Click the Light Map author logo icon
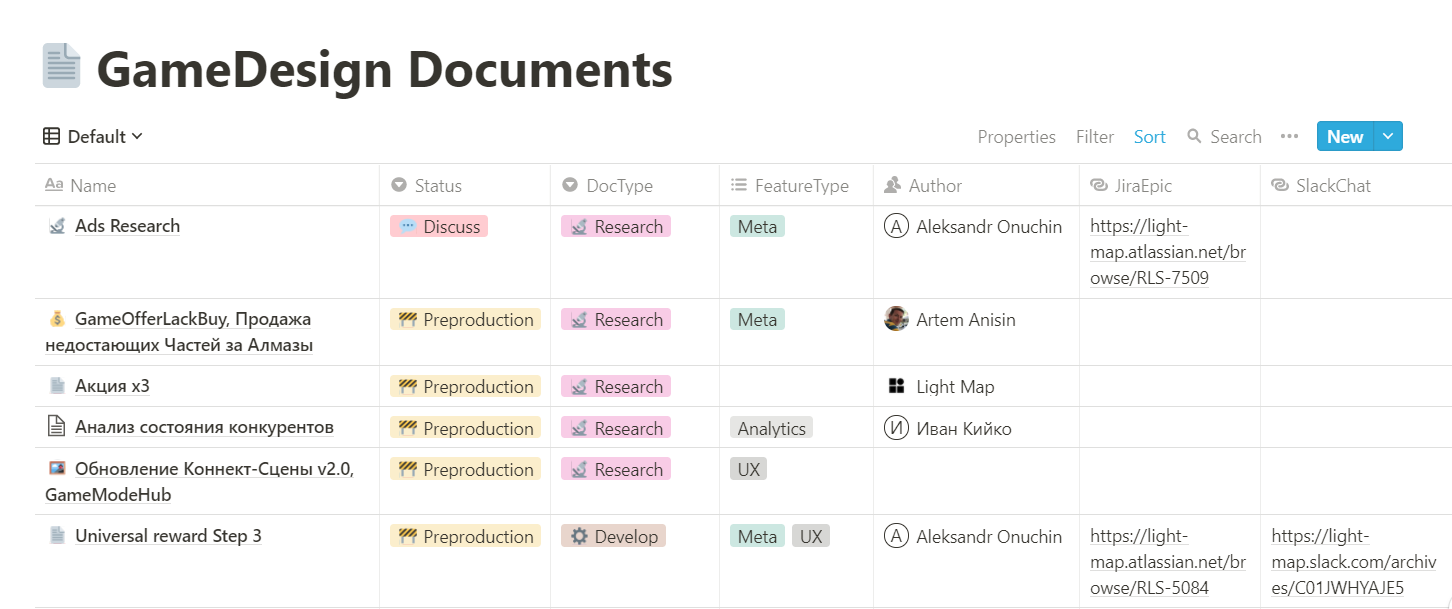This screenshot has width=1452, height=609. (x=895, y=386)
